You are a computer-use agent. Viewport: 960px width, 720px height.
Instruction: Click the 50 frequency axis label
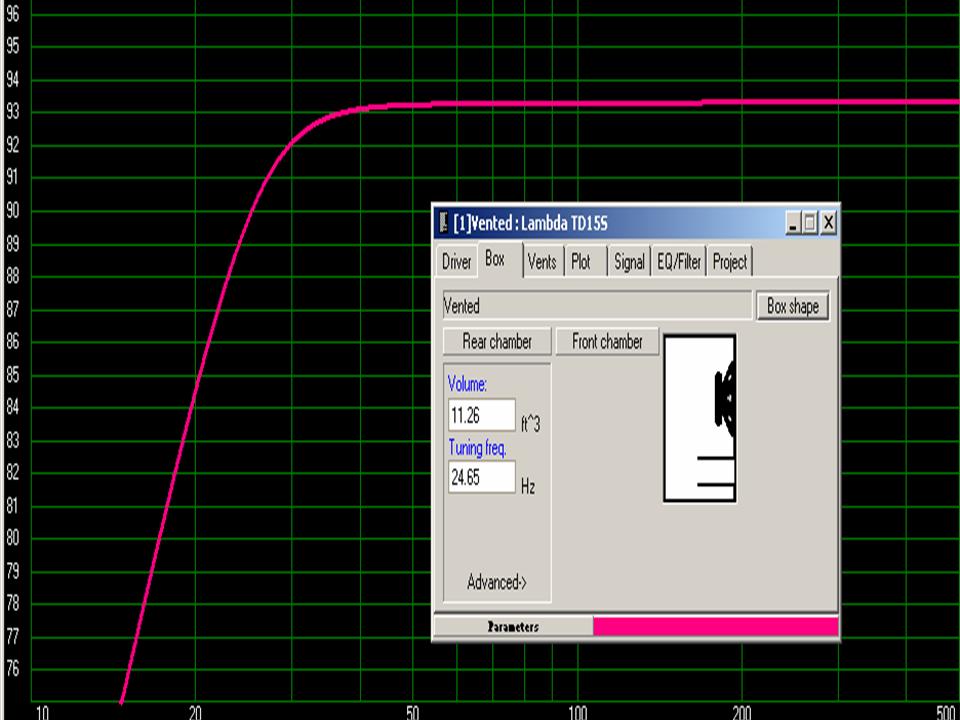click(x=412, y=712)
